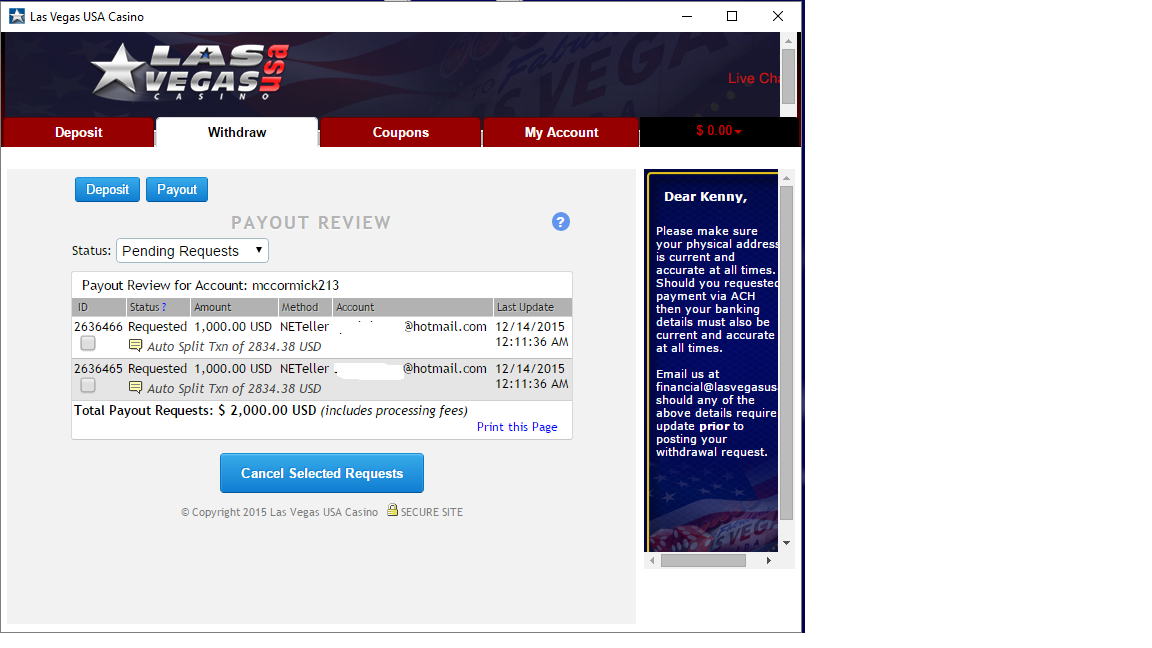
Task: Close the Las Vegas USA Casino window
Action: tap(778, 16)
